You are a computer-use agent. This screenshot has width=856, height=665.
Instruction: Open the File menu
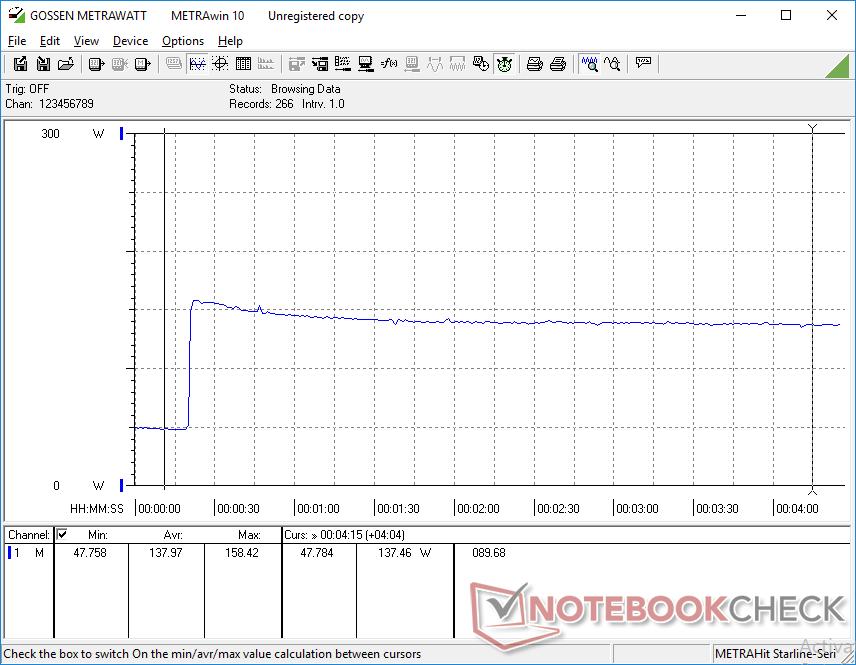tap(17, 41)
